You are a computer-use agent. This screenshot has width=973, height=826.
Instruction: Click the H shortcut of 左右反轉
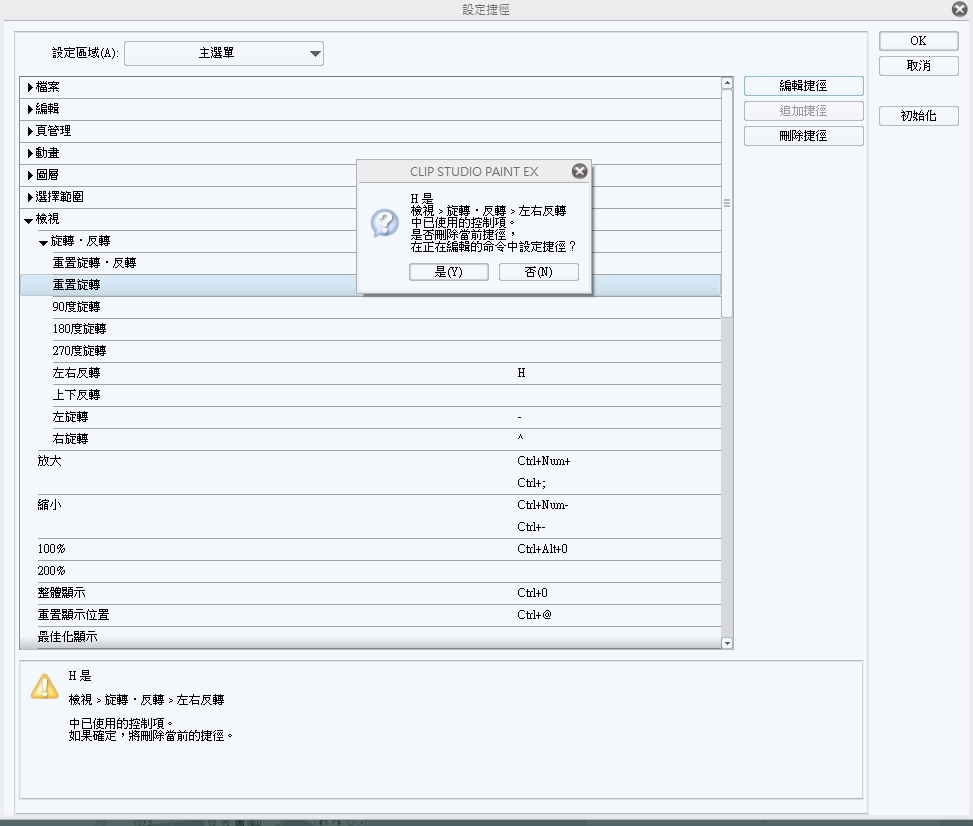pos(521,373)
